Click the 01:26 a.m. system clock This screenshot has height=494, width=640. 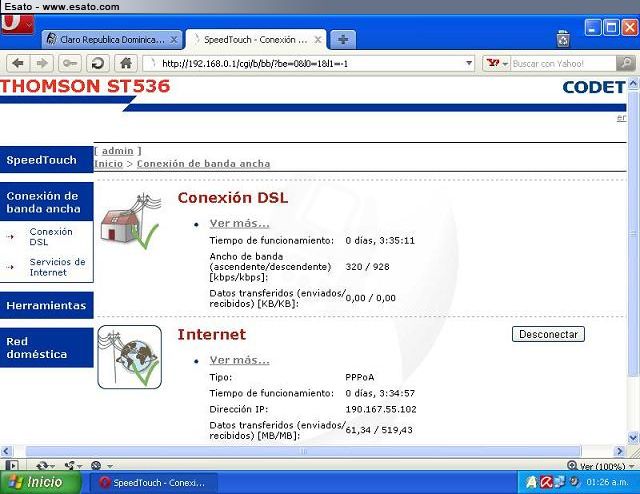(607, 482)
